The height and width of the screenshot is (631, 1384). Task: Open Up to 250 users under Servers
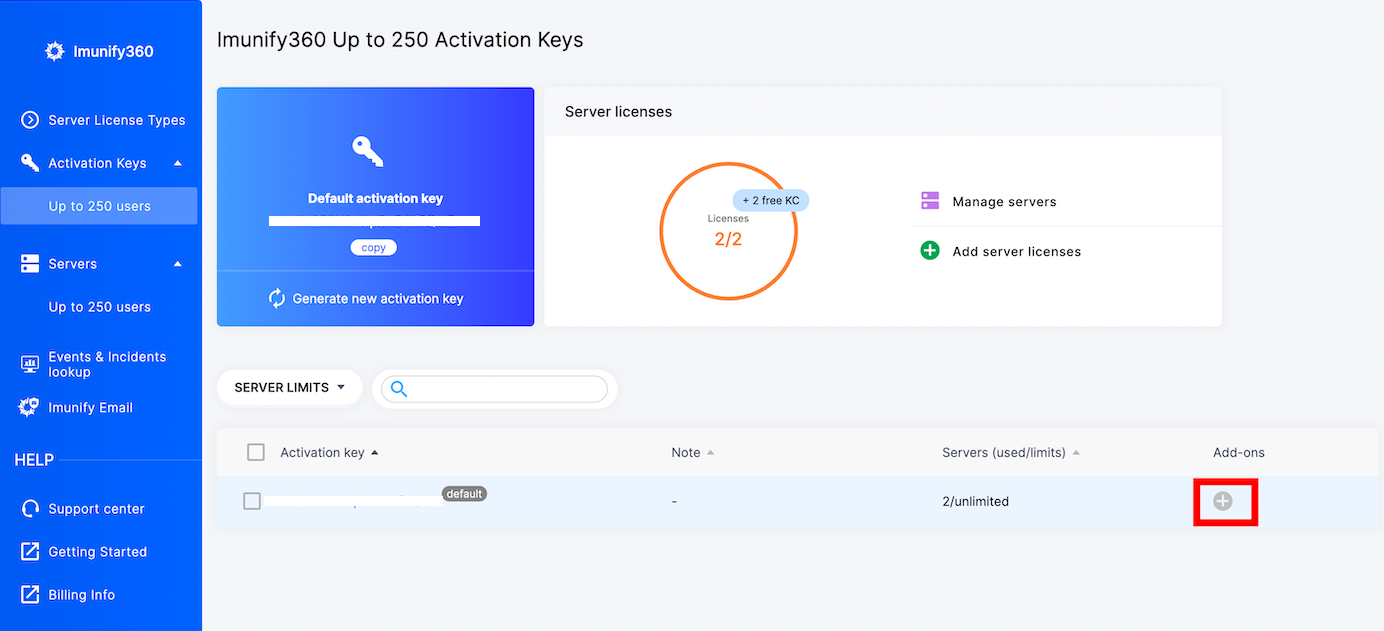point(100,306)
